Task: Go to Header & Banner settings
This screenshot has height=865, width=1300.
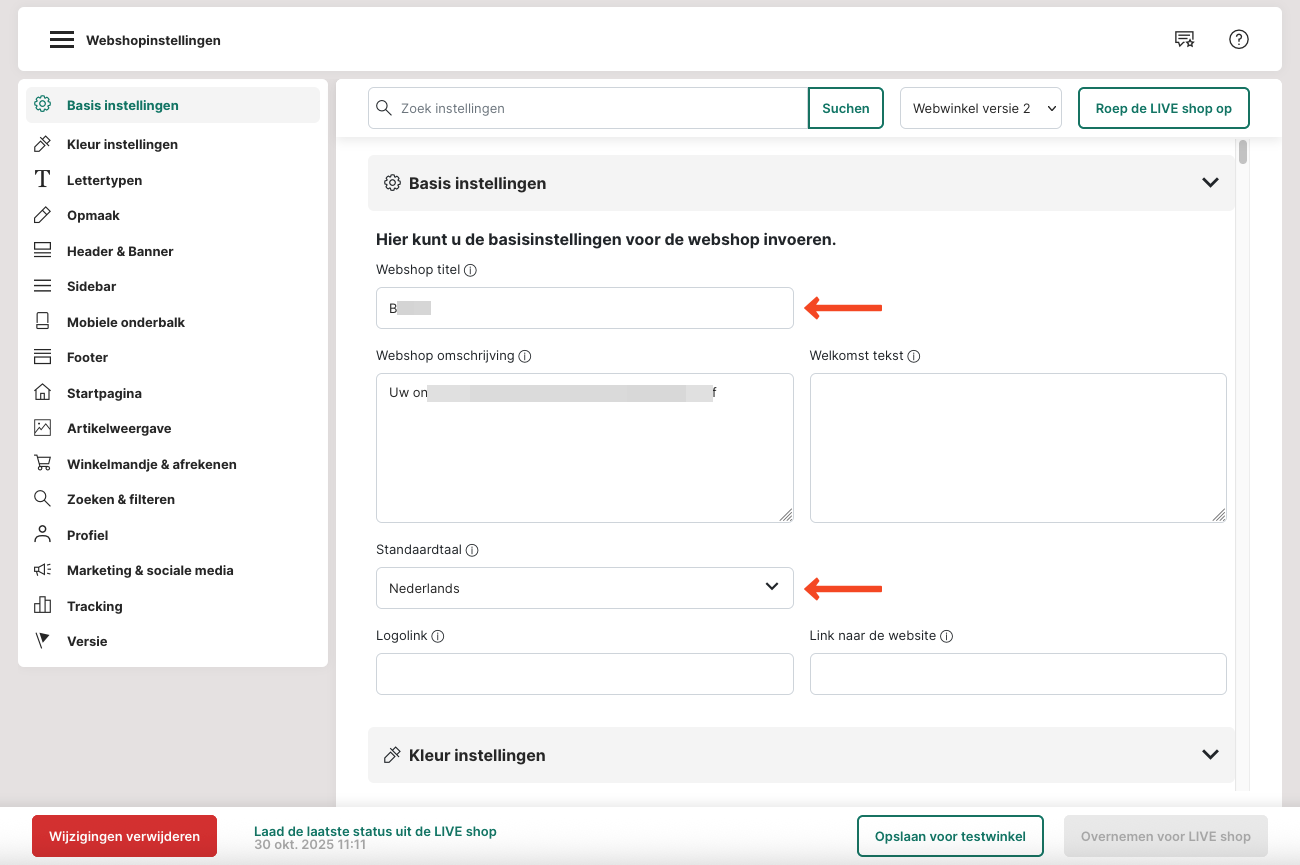Action: tap(120, 251)
